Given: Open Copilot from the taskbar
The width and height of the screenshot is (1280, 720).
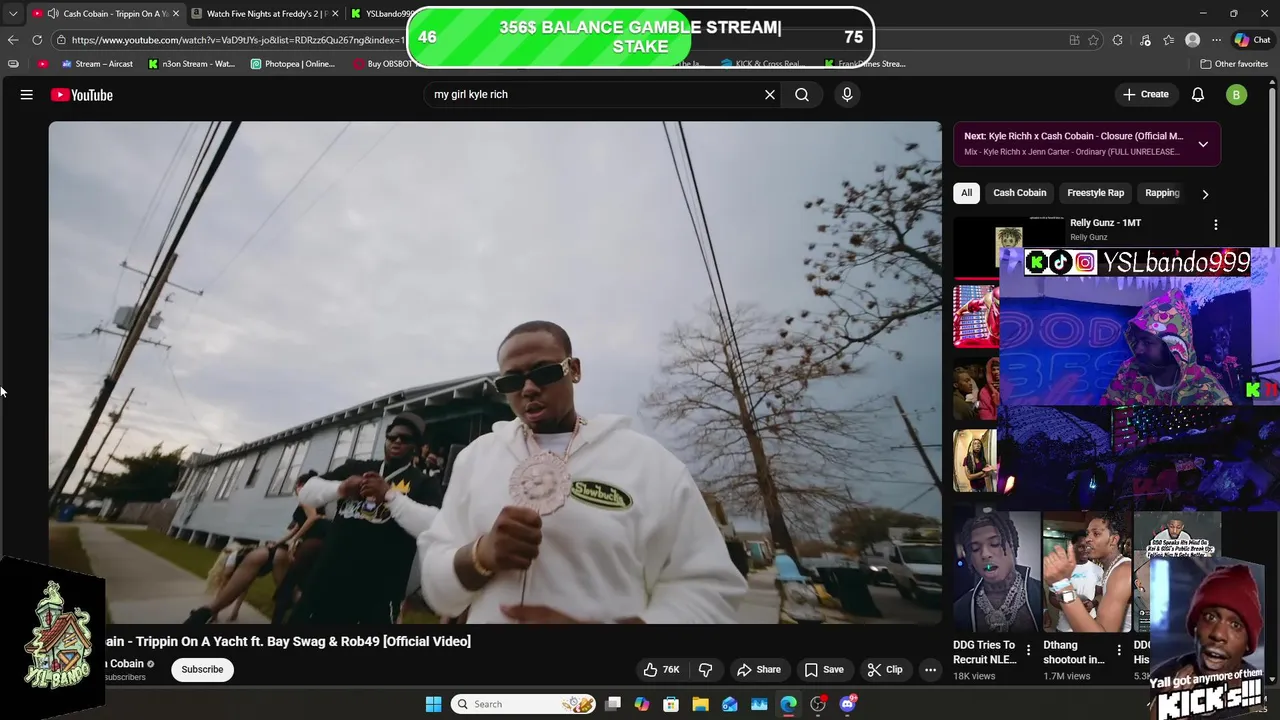Looking at the screenshot, I should point(642,704).
